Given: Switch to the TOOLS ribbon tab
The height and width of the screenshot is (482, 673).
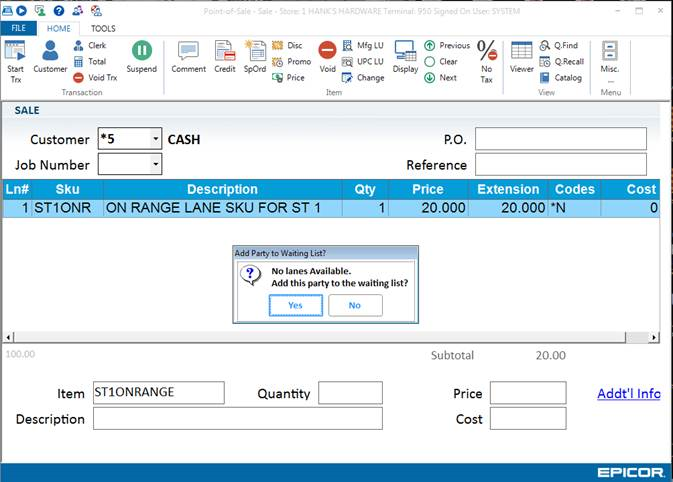Looking at the screenshot, I should click(x=103, y=29).
